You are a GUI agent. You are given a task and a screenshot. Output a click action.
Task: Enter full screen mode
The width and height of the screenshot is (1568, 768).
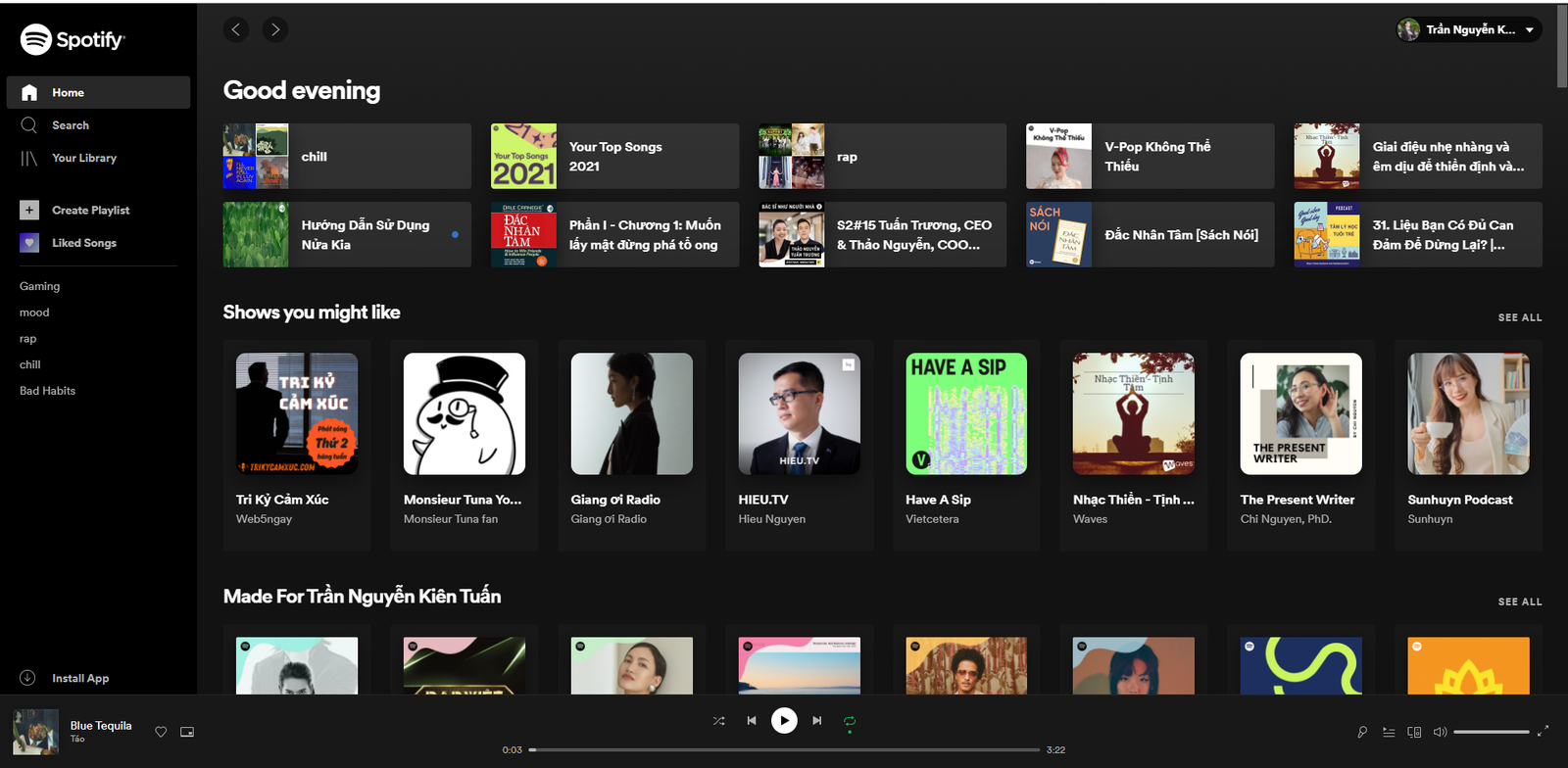(x=1543, y=731)
